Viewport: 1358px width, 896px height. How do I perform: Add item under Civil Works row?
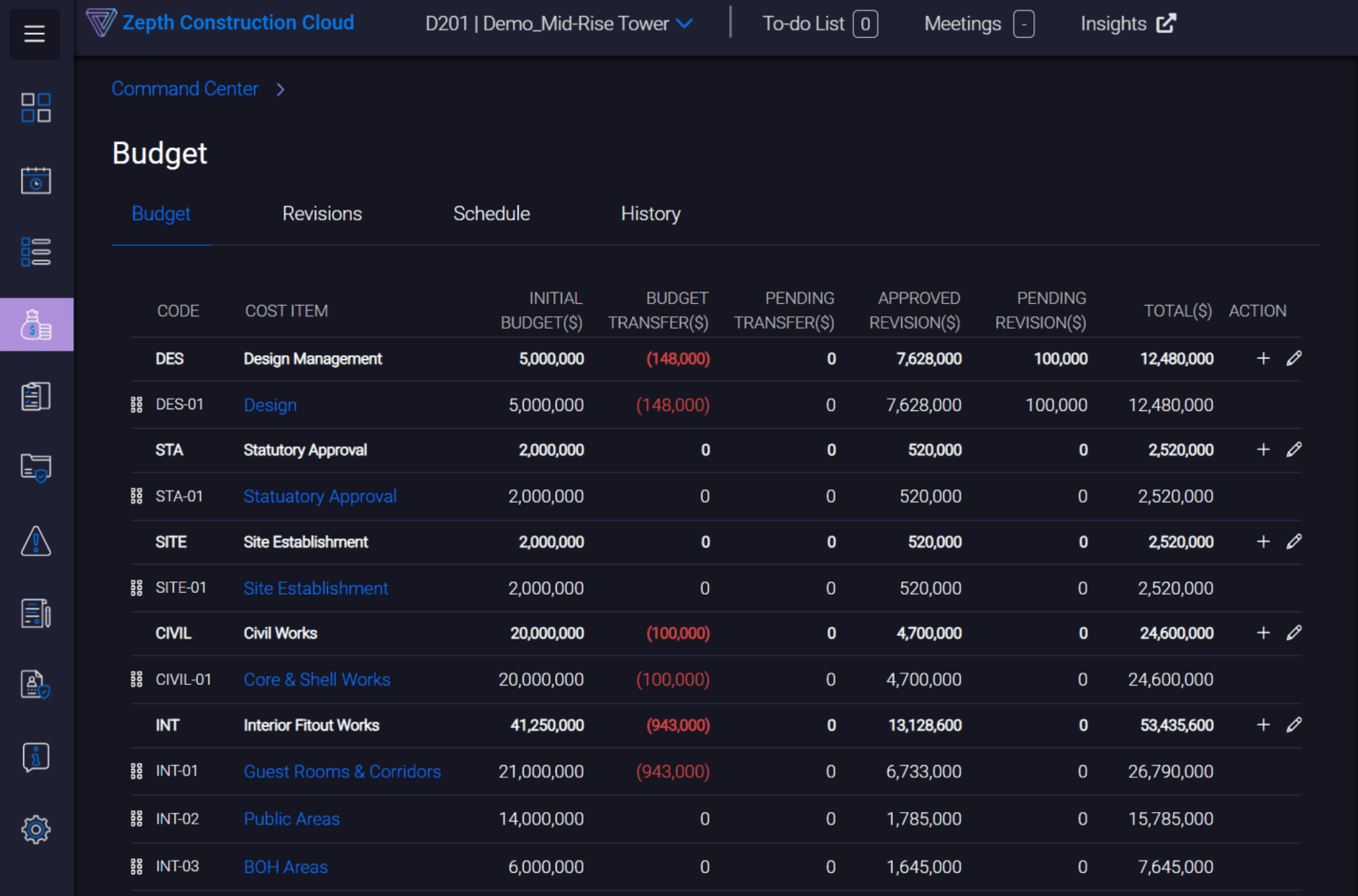coord(1263,633)
